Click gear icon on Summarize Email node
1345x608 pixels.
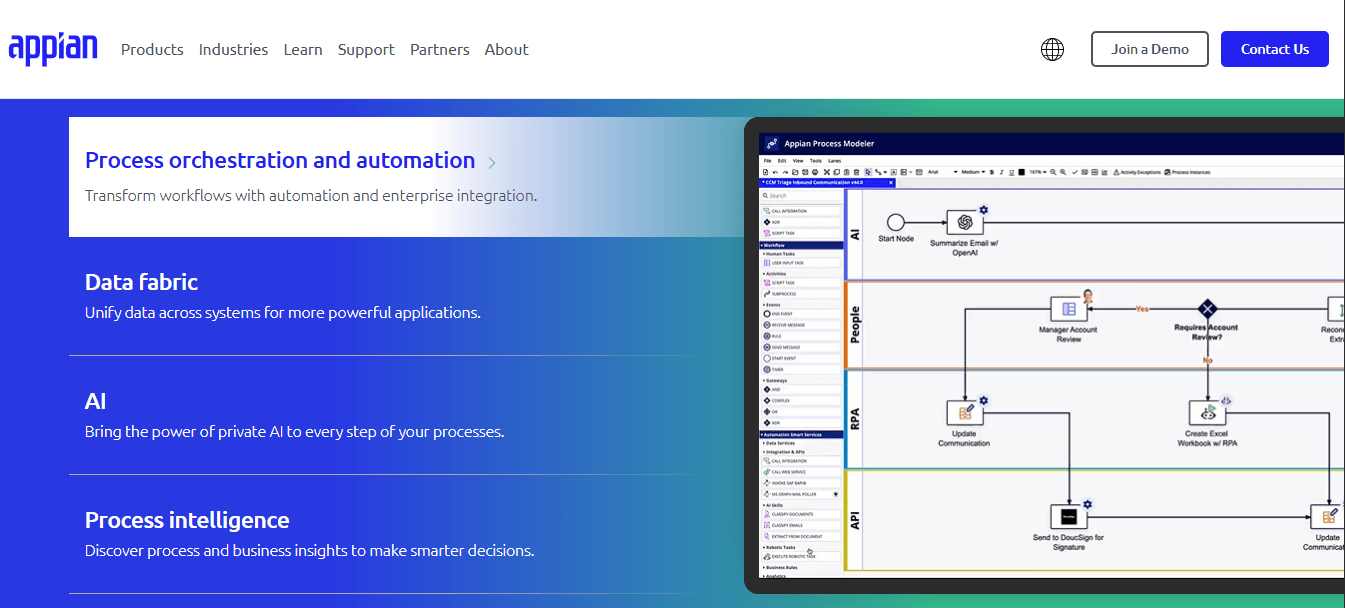pyautogui.click(x=983, y=209)
